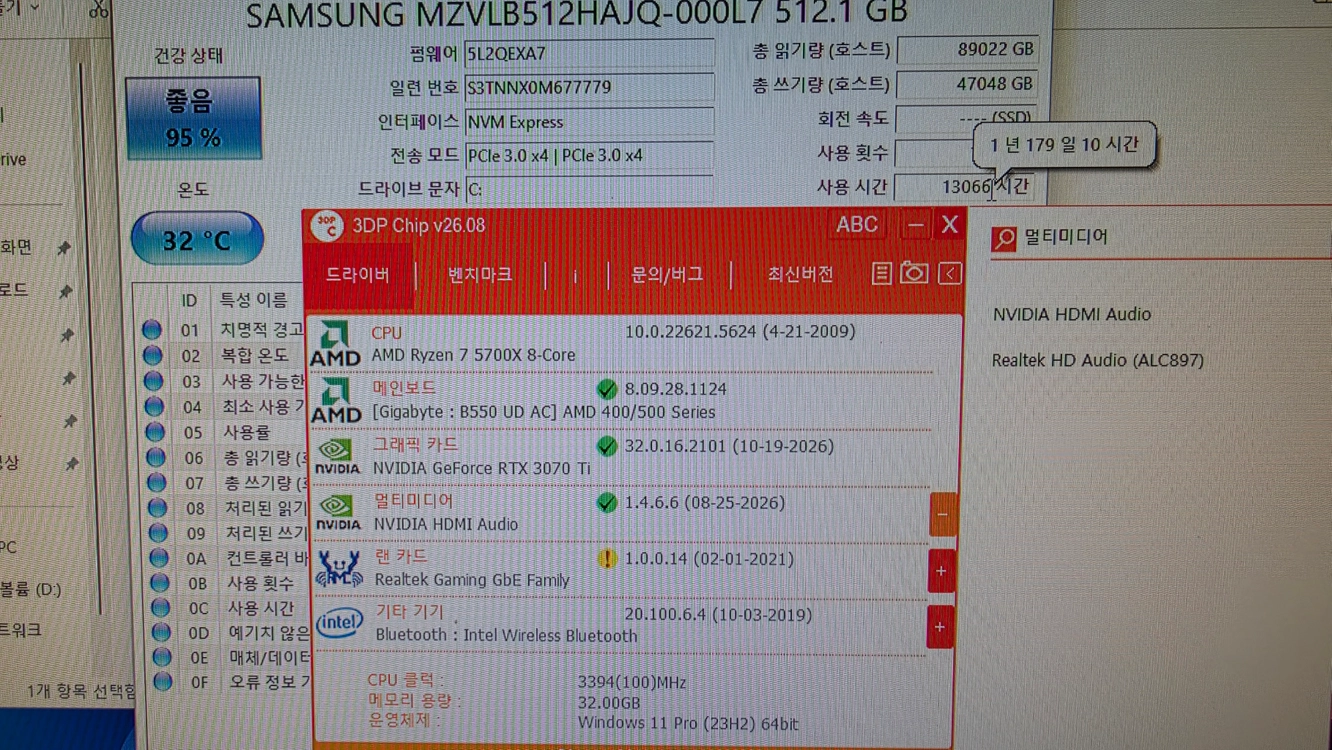Open the 문의/버그 tab
The width and height of the screenshot is (1332, 750).
click(x=667, y=274)
